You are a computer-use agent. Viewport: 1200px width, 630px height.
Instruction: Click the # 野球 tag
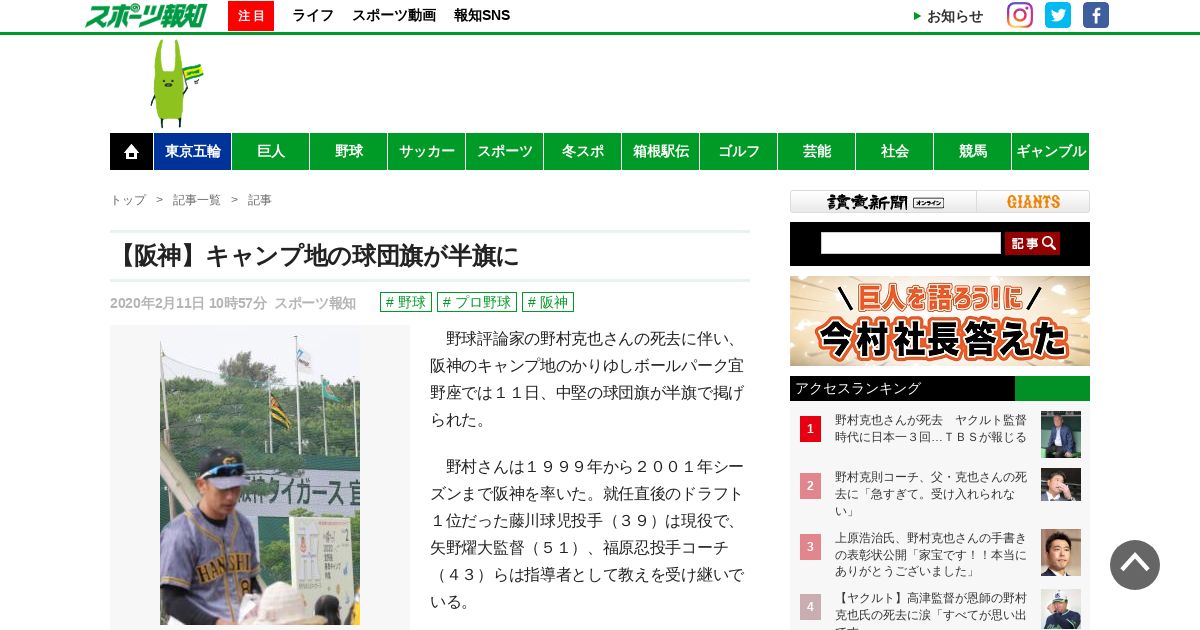click(406, 302)
